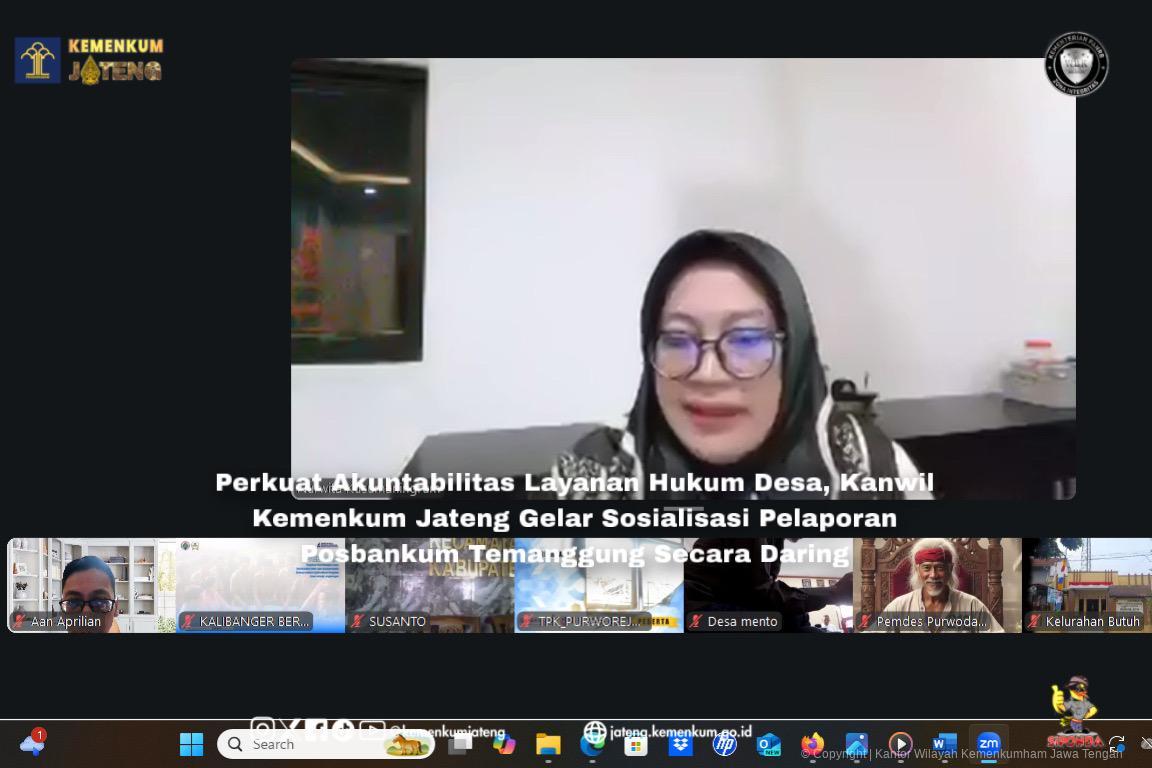Open the Windows Start menu

click(x=191, y=744)
